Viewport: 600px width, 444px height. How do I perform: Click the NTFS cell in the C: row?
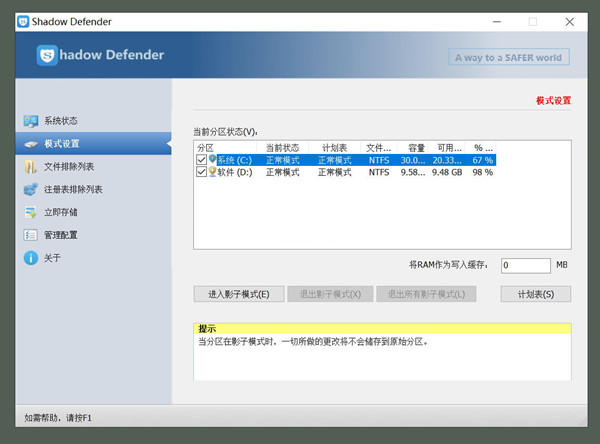pos(379,160)
